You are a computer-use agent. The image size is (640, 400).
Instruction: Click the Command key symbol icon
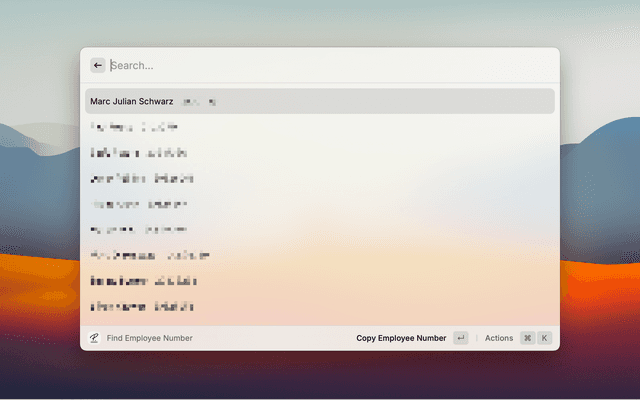point(527,338)
